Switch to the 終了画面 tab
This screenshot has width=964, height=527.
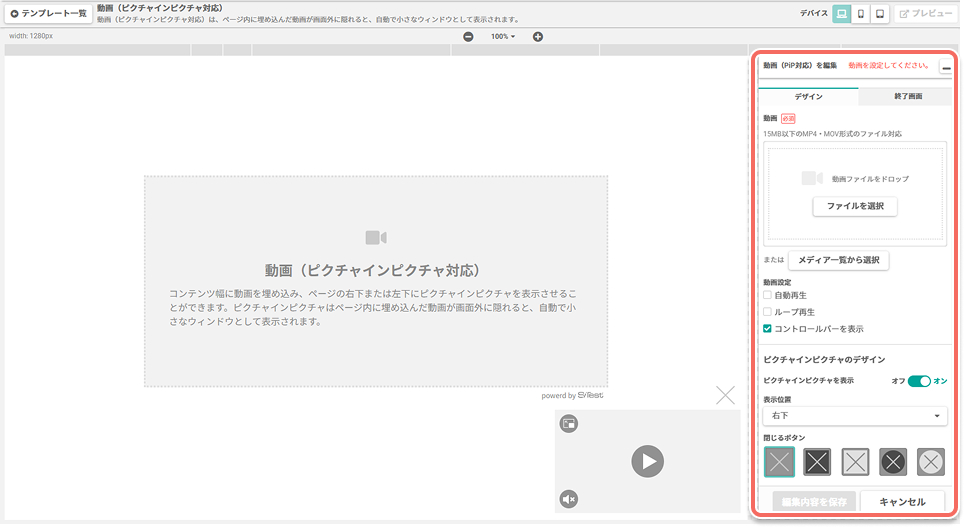(908, 97)
